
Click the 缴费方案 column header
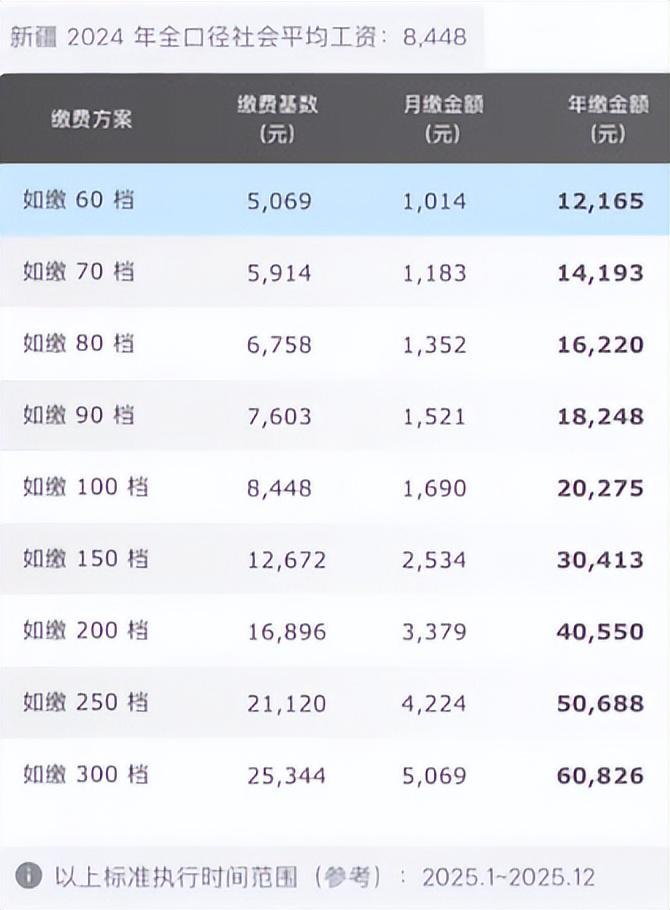91,119
